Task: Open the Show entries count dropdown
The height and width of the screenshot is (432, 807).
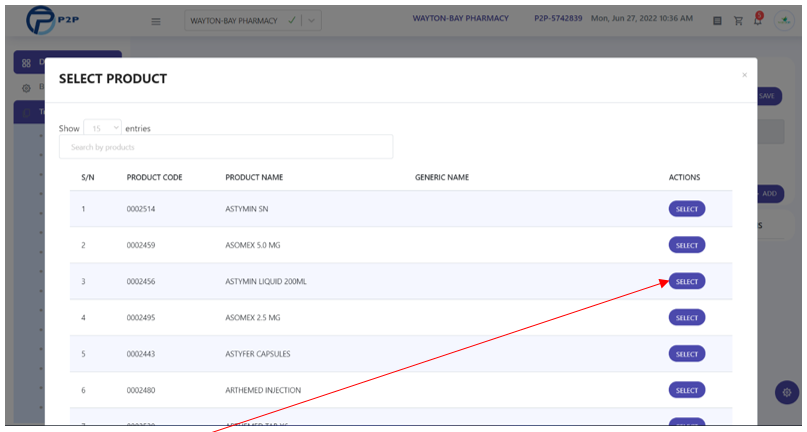Action: pyautogui.click(x=102, y=128)
